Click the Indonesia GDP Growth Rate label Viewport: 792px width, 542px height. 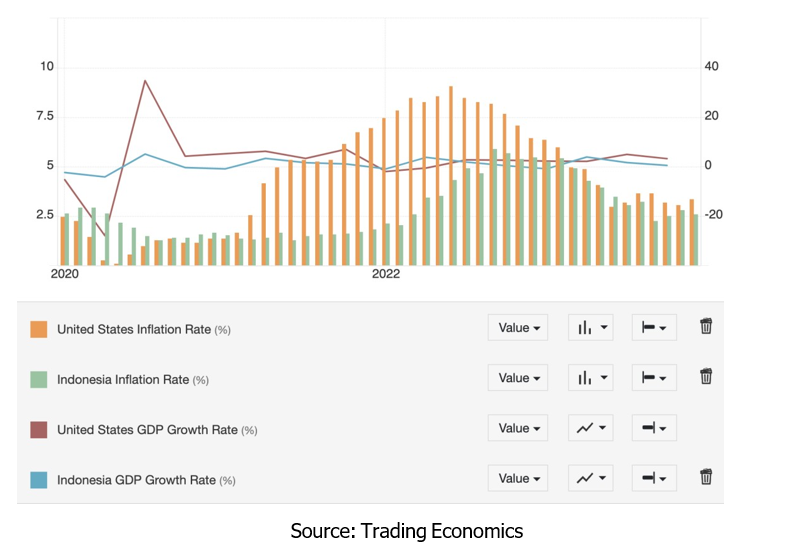click(133, 480)
